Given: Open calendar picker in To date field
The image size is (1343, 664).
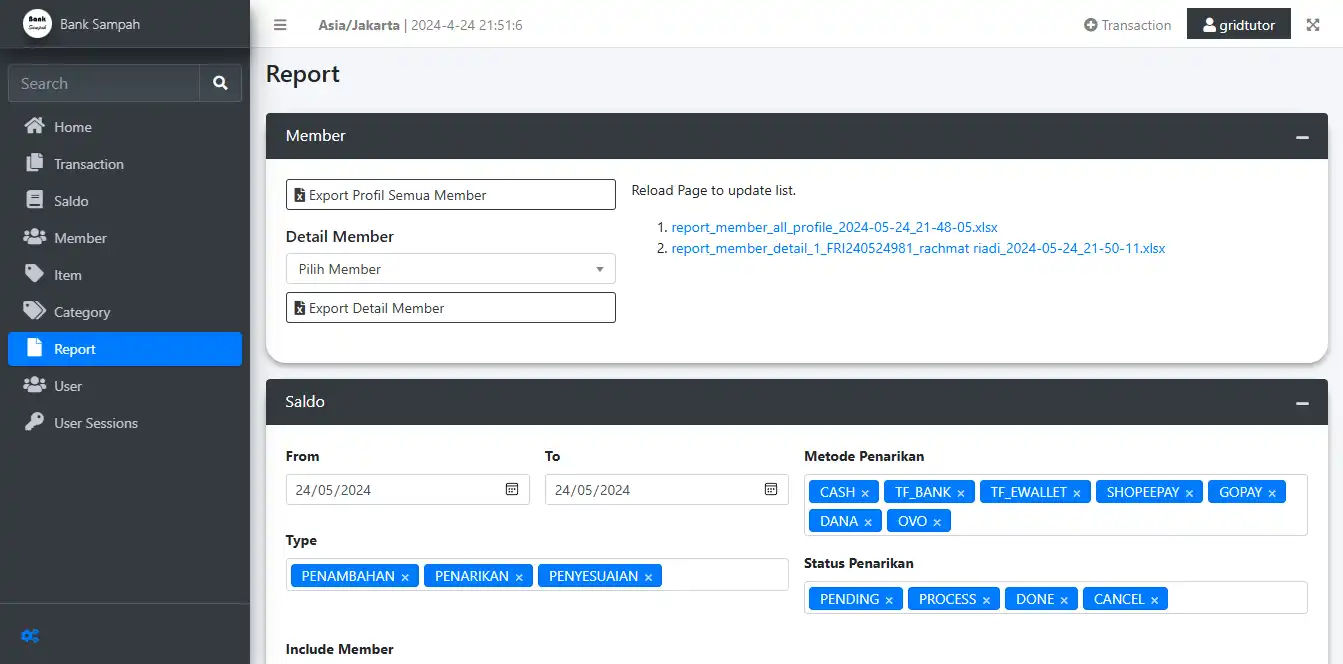Looking at the screenshot, I should click(x=771, y=490).
